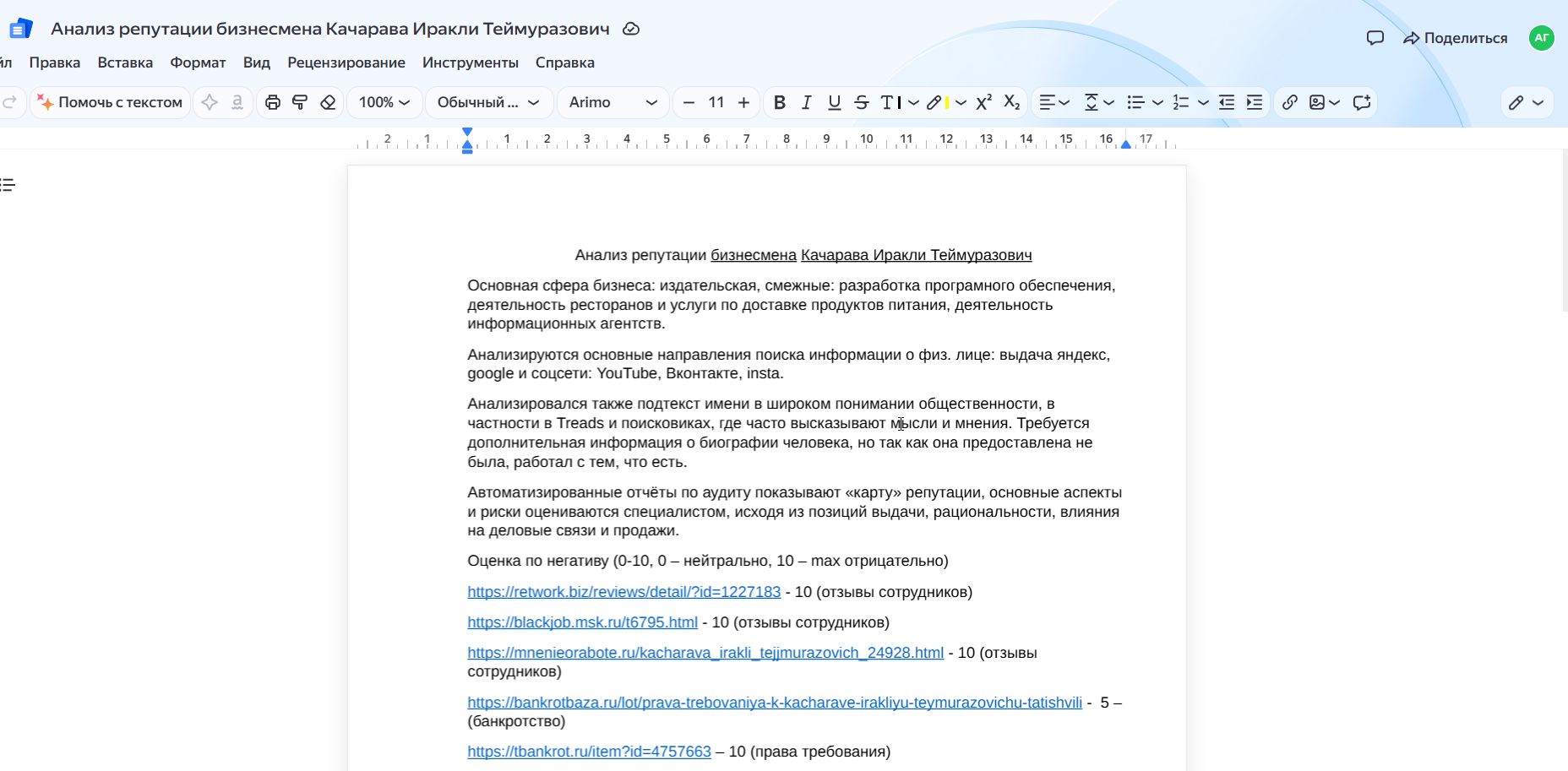The width and height of the screenshot is (1568, 771).
Task: Toggle underline formatting
Action: click(x=835, y=102)
